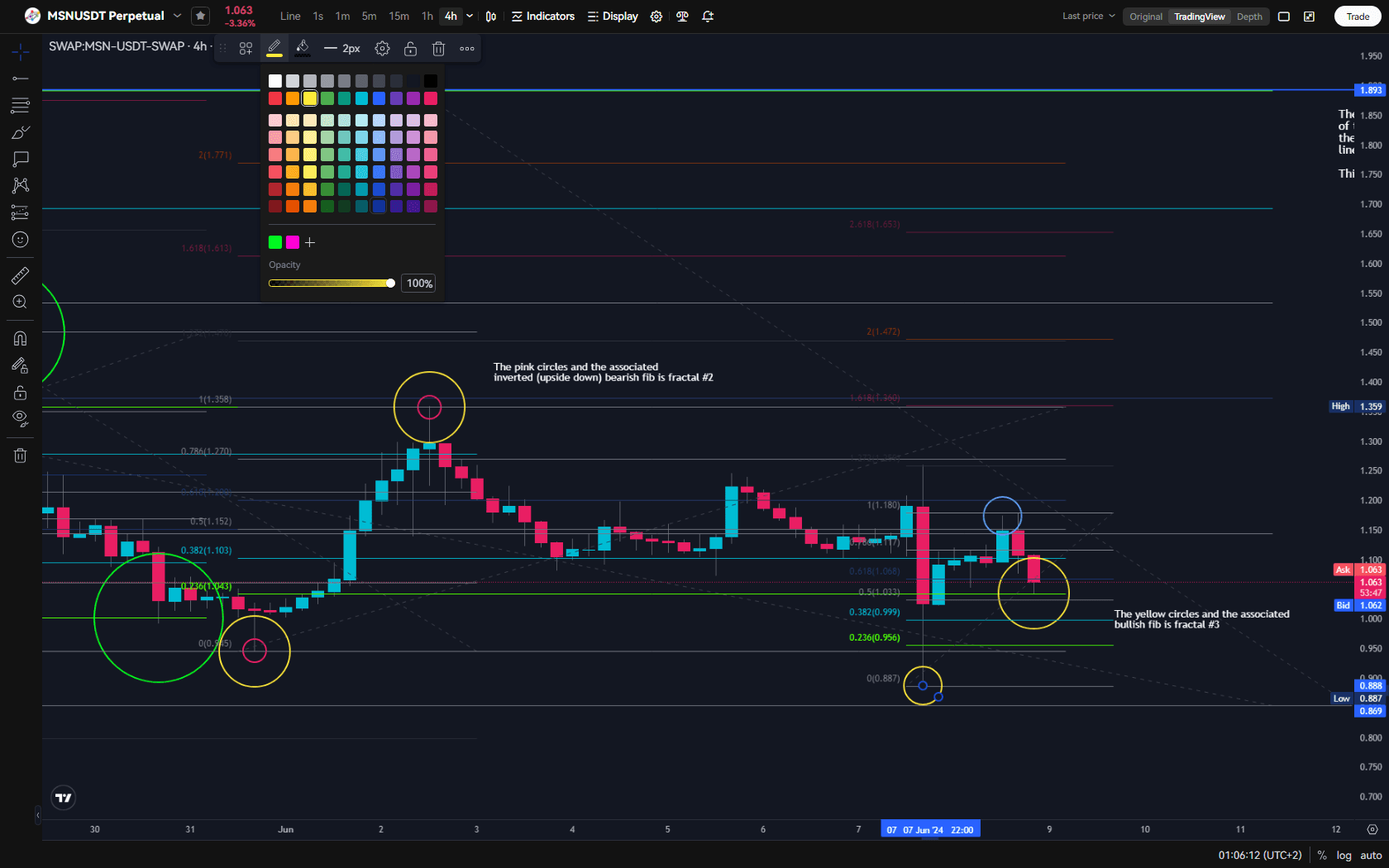Click the 07 Jun '24 22:00 time marker

(x=930, y=830)
